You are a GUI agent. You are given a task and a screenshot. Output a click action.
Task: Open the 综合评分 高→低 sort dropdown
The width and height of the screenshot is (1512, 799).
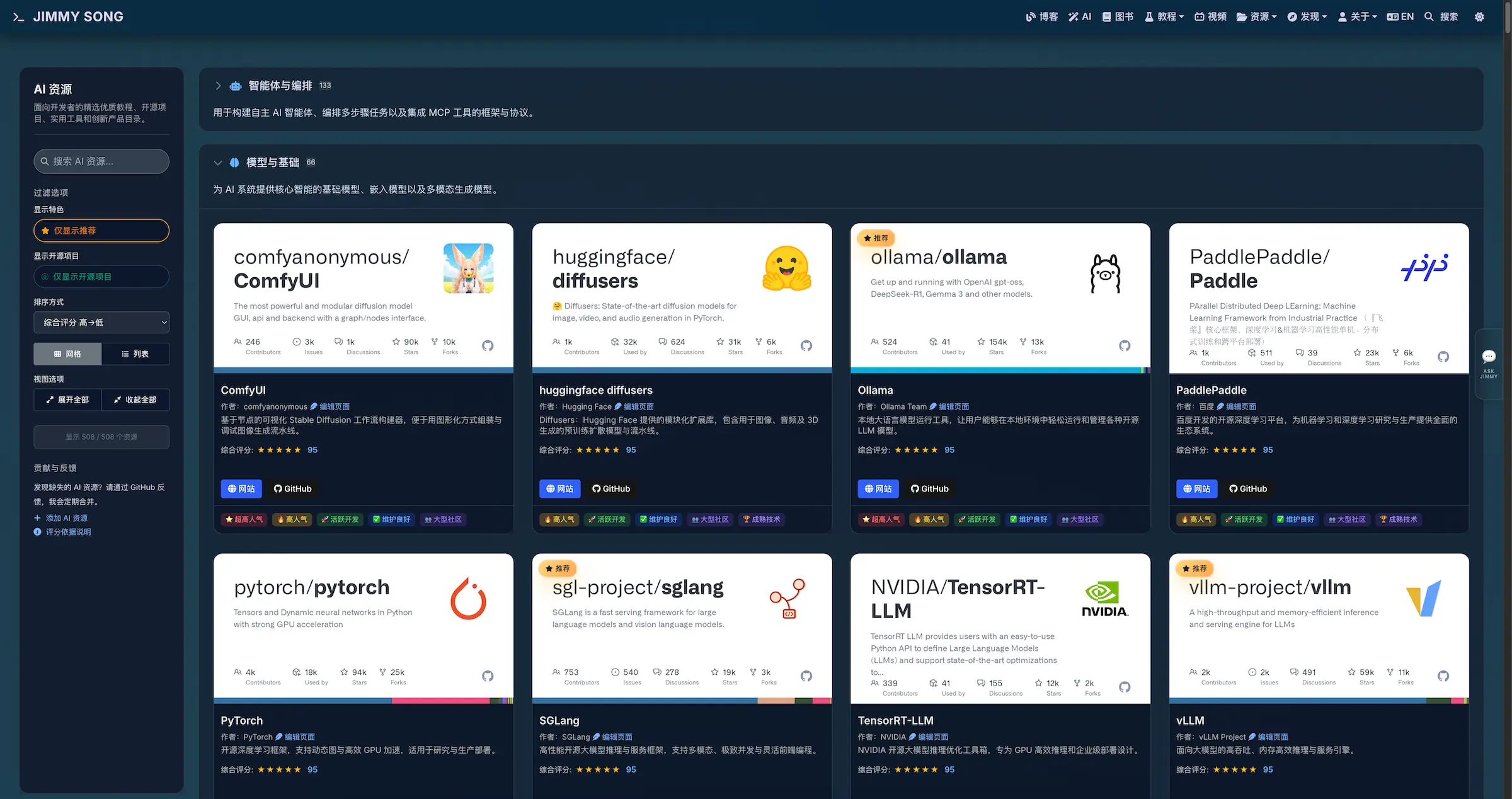pos(101,323)
